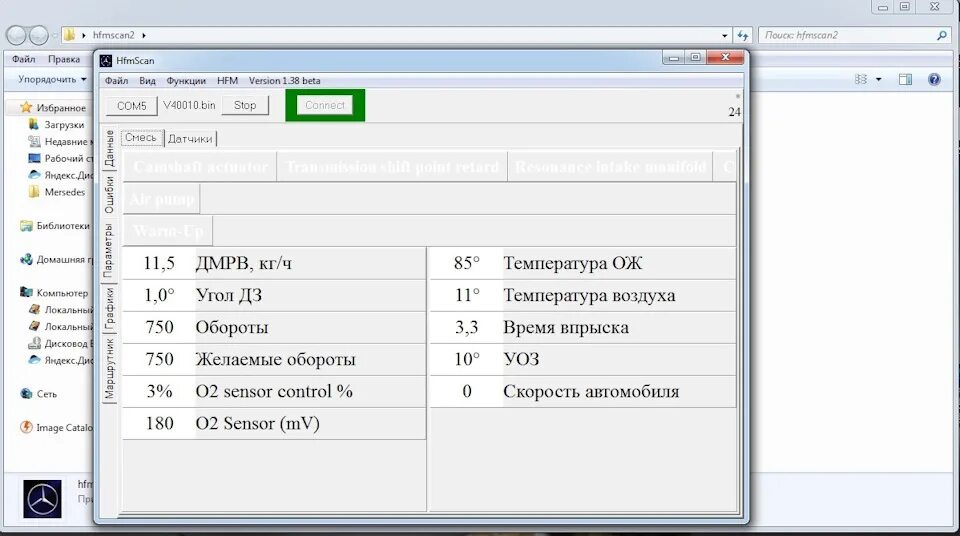Screen dimensions: 960x536
Task: Click the HfmScan title bar app icon
Action: [x=106, y=61]
